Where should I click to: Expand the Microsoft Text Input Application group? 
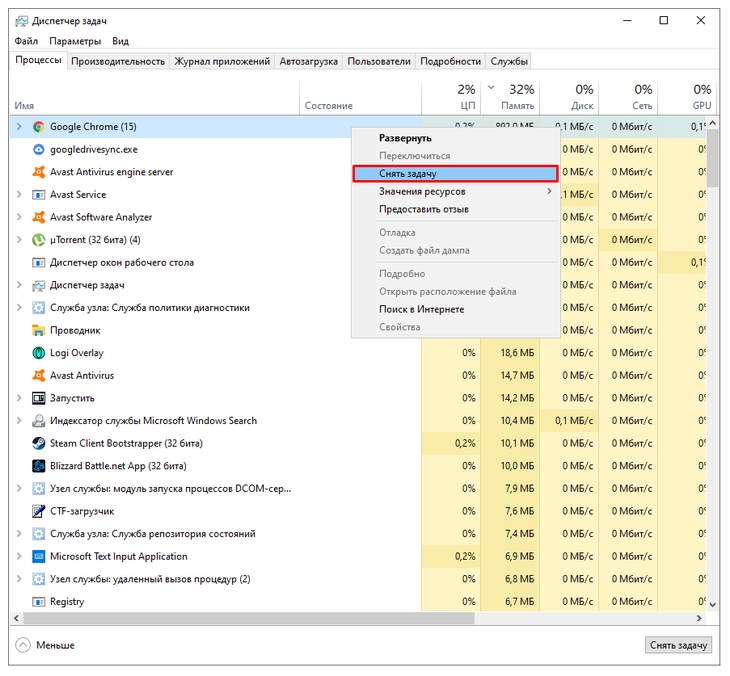click(19, 556)
